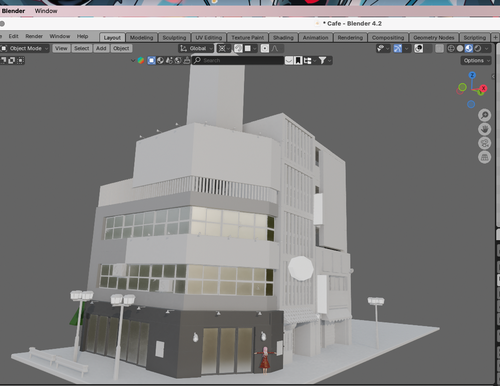
Task: Open the Global transform orientation dropdown
Action: [x=196, y=49]
